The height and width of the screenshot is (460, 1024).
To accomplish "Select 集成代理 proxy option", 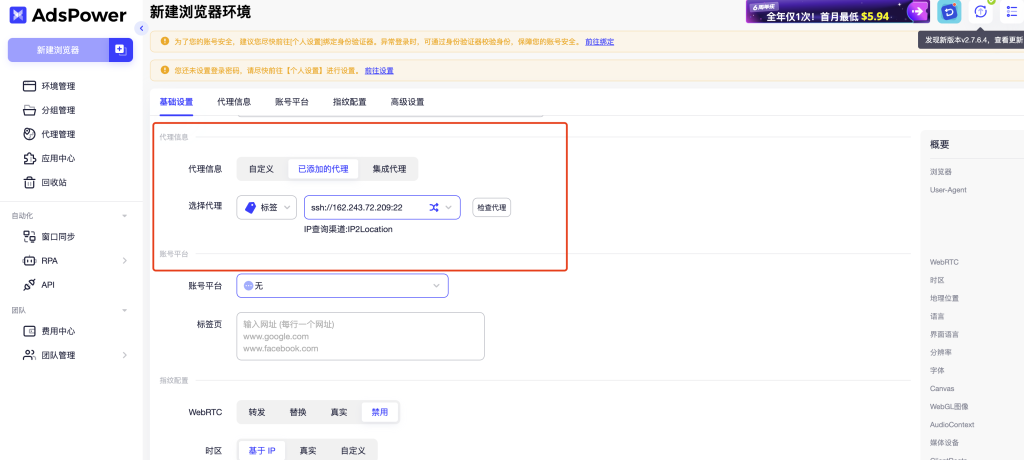I will 389,169.
